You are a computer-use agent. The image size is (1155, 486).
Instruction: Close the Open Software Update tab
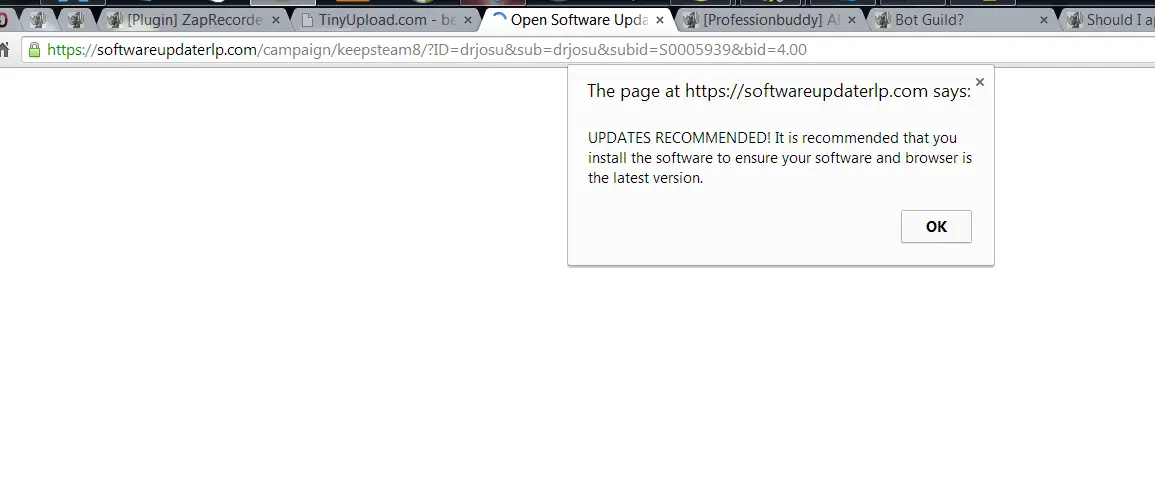point(660,20)
